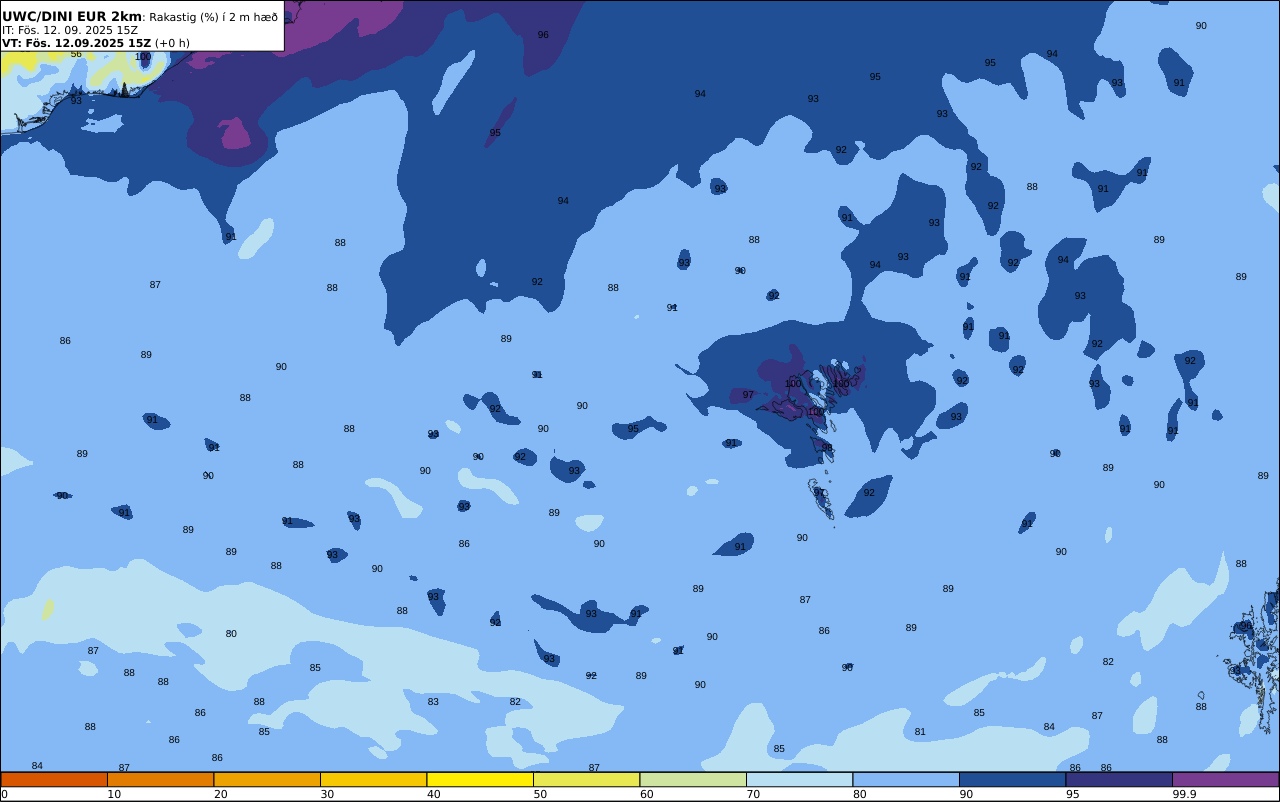The height and width of the screenshot is (802, 1280).
Task: Click the dark orange 0–10 legend swatch
Action: [54, 779]
